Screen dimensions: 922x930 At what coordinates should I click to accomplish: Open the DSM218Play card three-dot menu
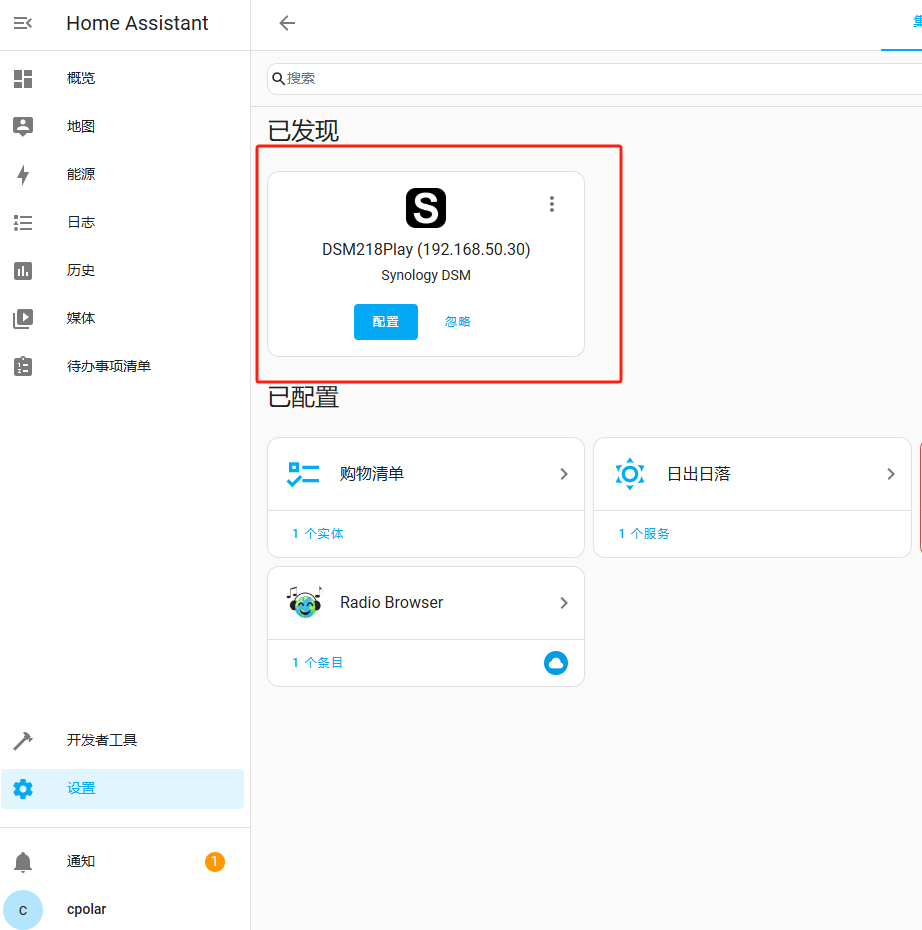pyautogui.click(x=551, y=204)
